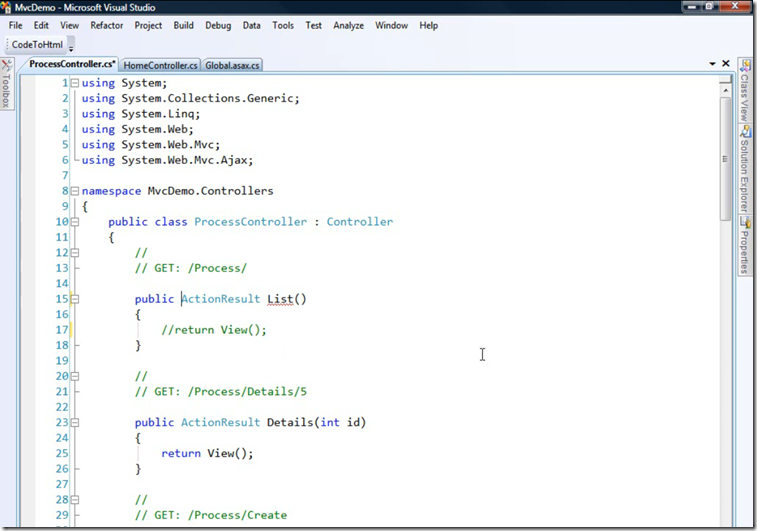
Task: Click 'using System.Collections.Generic;' line
Action: pyautogui.click(x=191, y=98)
